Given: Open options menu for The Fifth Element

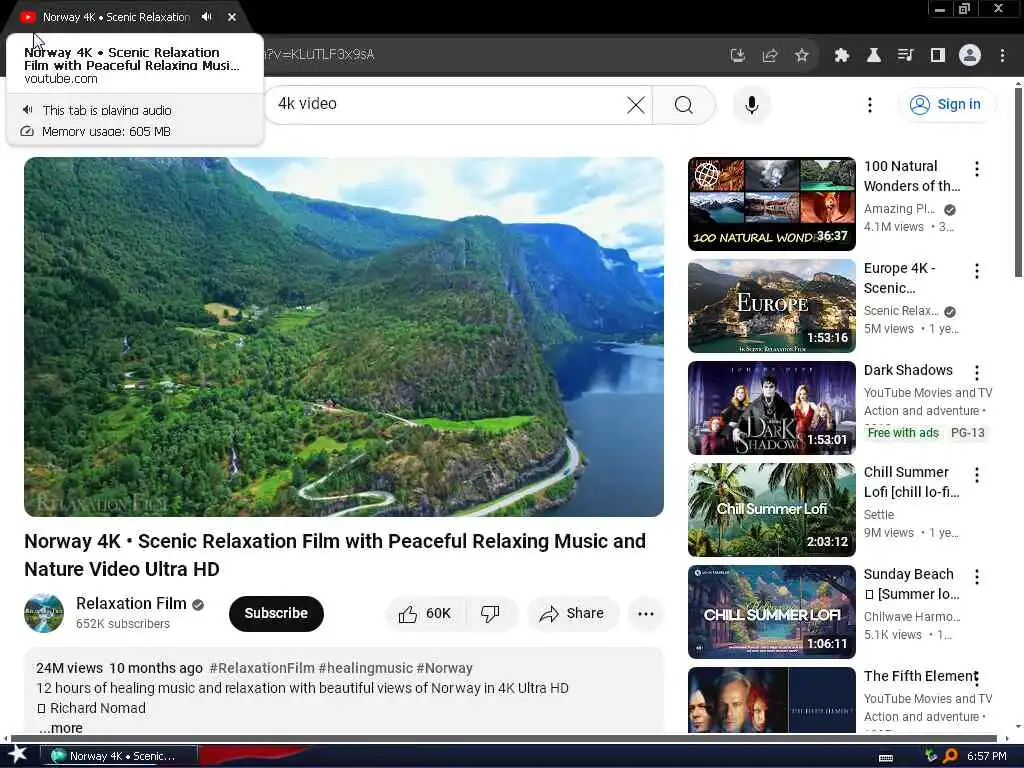Looking at the screenshot, I should [976, 679].
